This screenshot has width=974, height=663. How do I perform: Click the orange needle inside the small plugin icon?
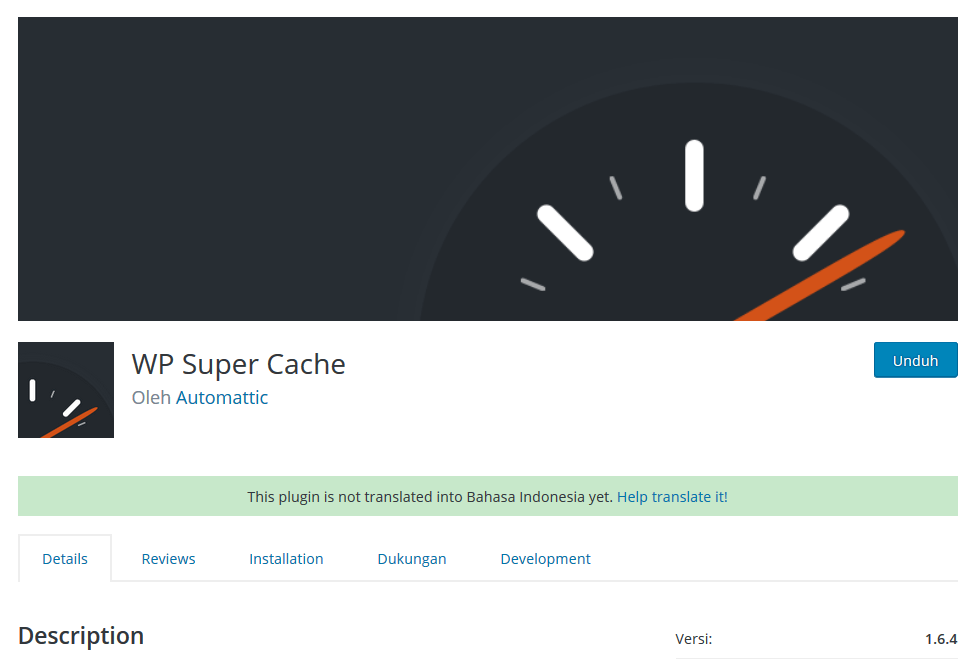point(72,421)
